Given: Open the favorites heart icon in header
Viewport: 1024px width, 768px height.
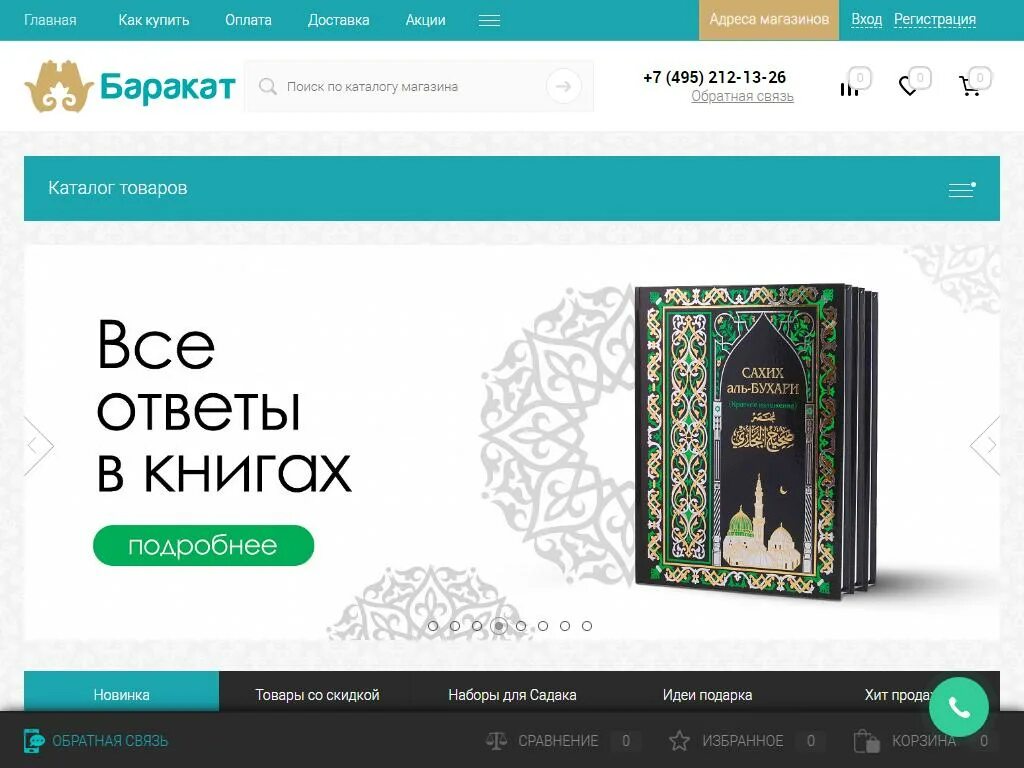Looking at the screenshot, I should (908, 86).
